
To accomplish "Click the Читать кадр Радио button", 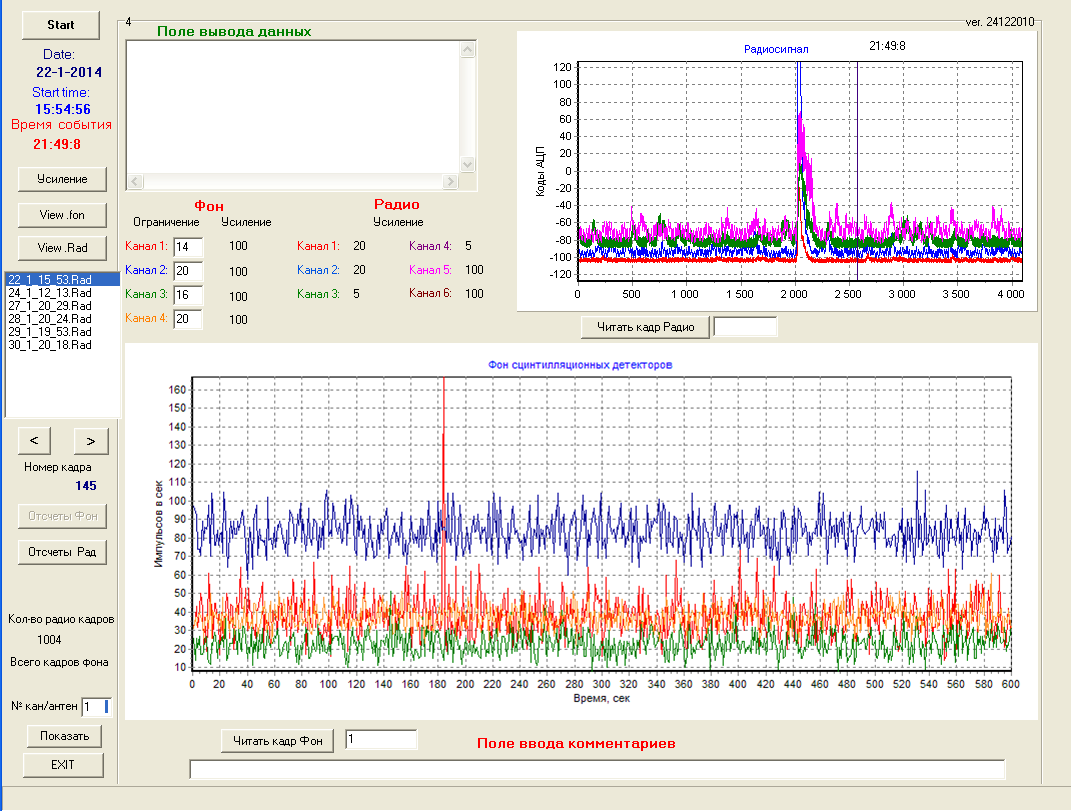I will [x=645, y=327].
